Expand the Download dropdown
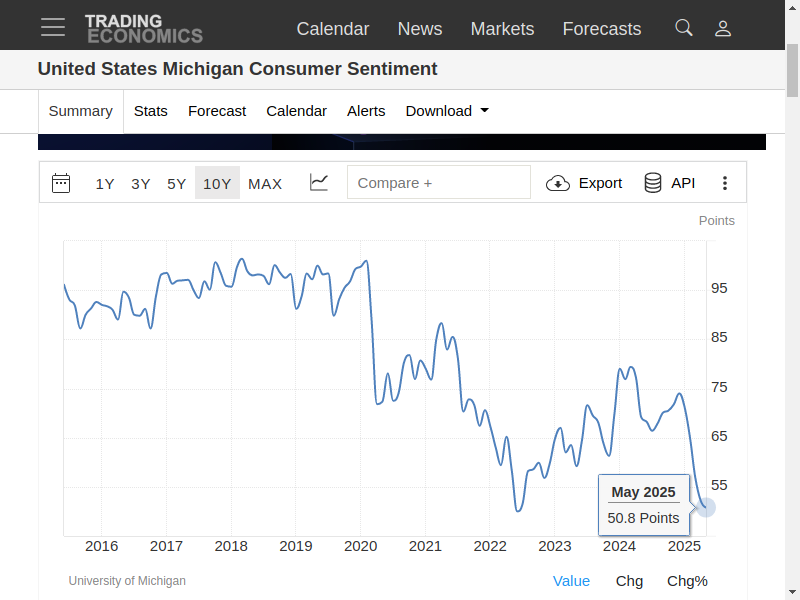 tap(447, 111)
